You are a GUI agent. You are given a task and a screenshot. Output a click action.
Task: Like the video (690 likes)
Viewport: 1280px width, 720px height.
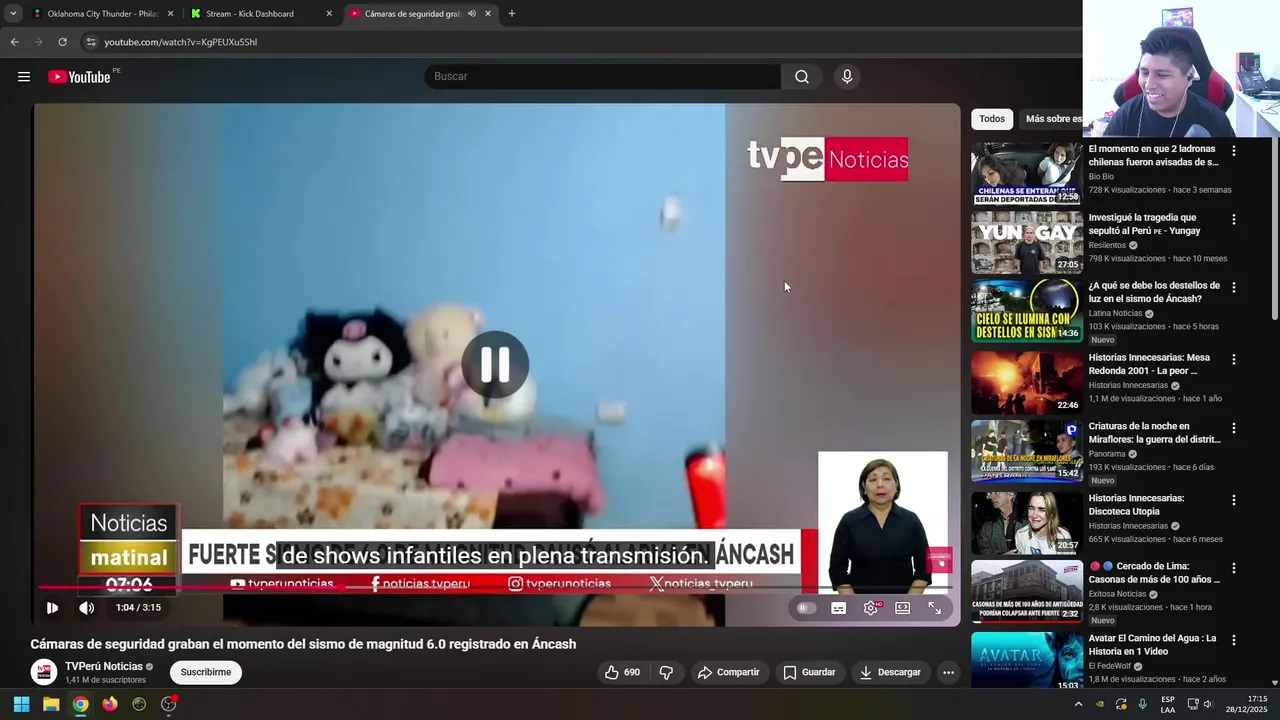tap(622, 672)
